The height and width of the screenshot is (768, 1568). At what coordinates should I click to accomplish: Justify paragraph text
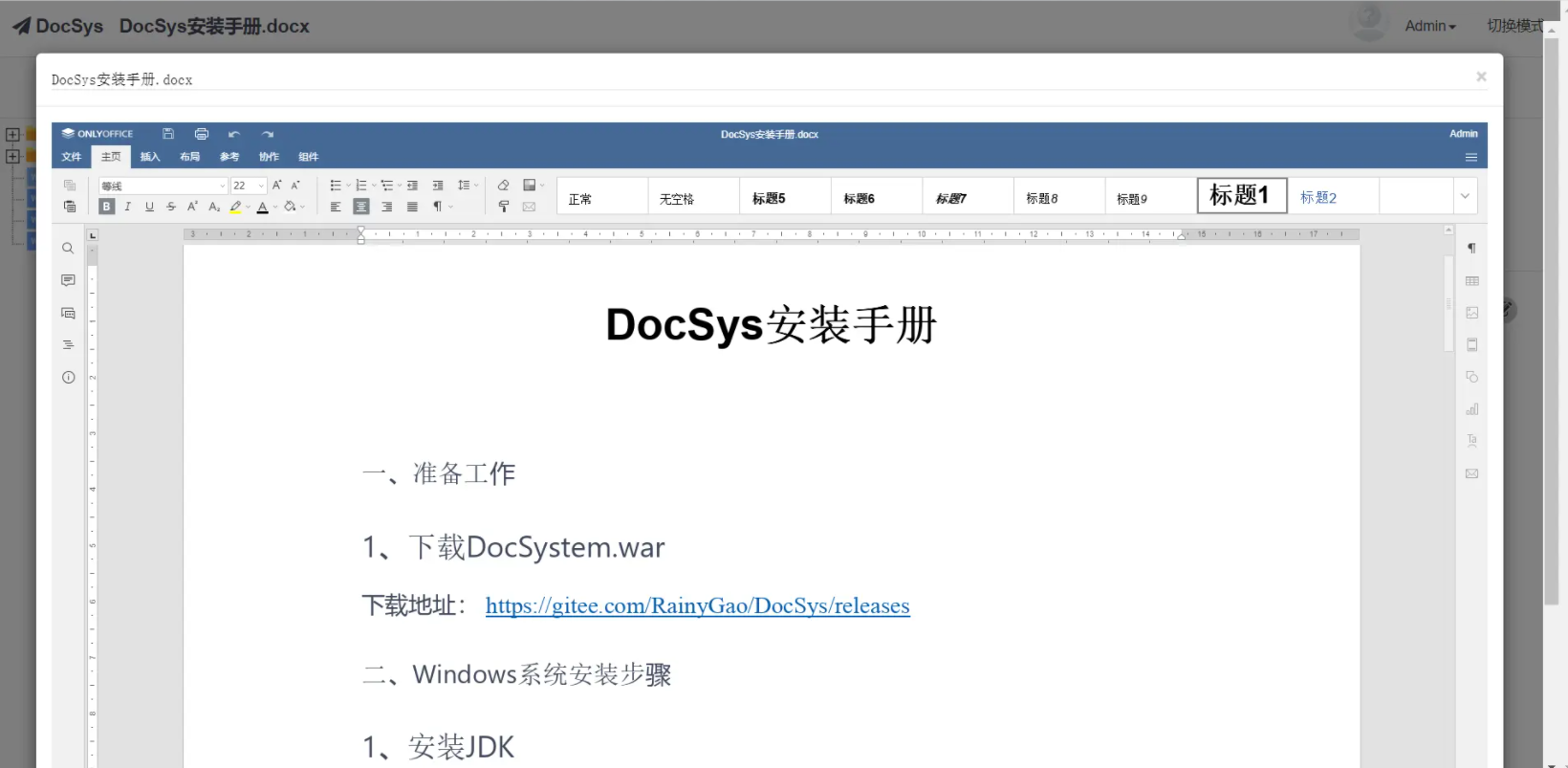[x=412, y=207]
